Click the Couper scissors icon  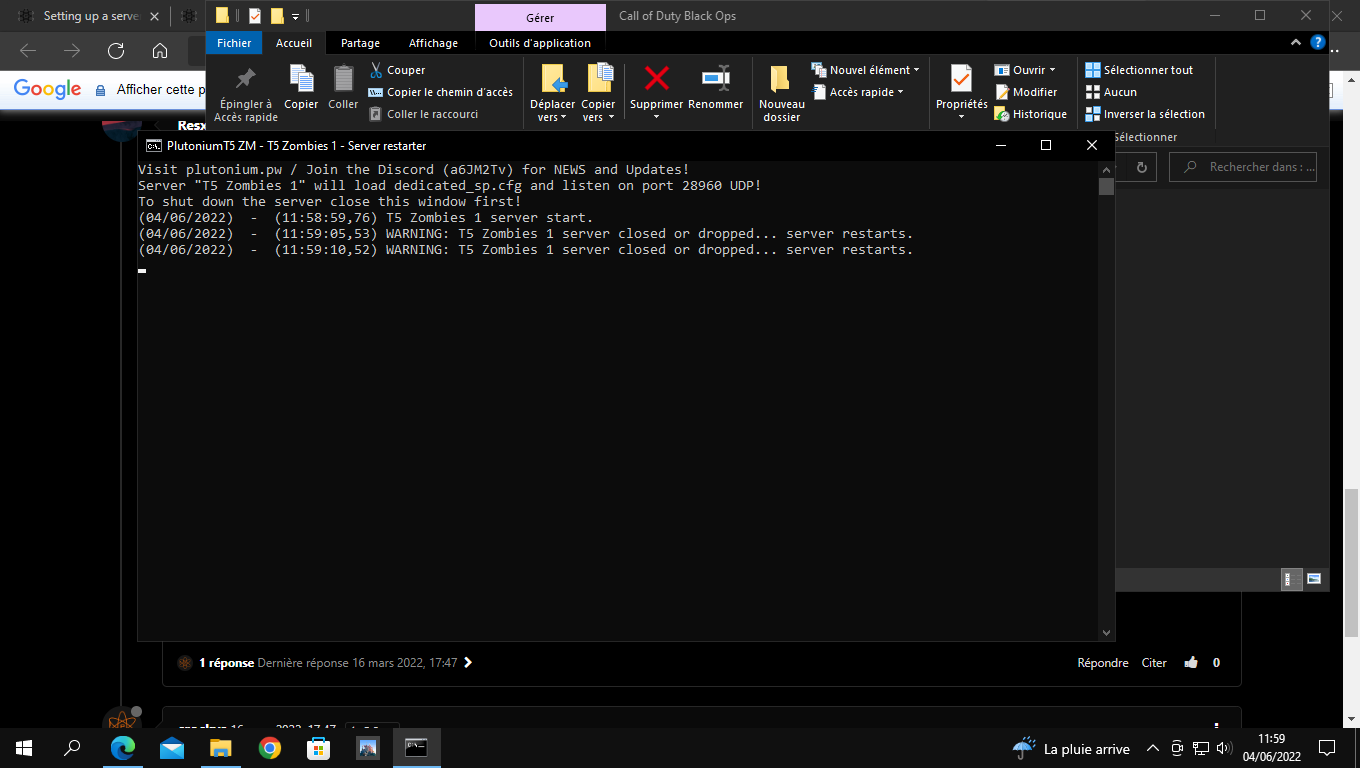(x=376, y=70)
